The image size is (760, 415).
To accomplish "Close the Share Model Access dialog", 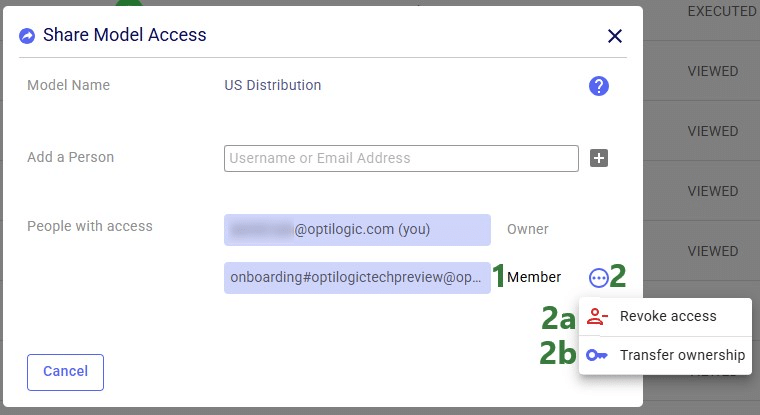I will click(x=615, y=36).
